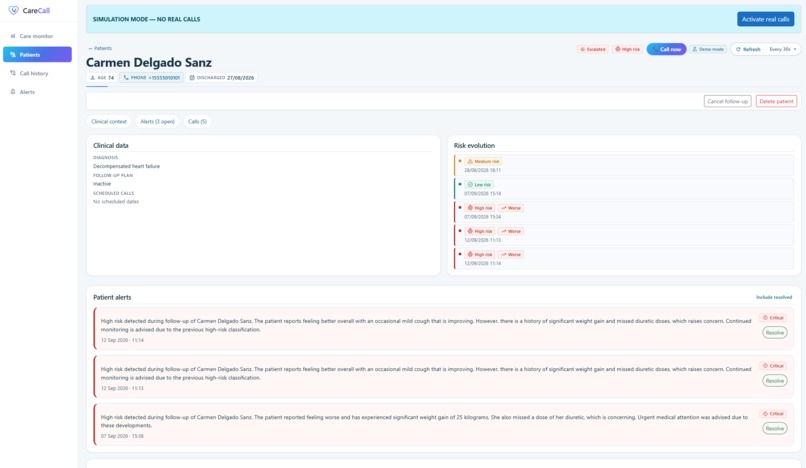Click the alert text mentioning 25 kilograms

pyautogui.click(x=424, y=421)
